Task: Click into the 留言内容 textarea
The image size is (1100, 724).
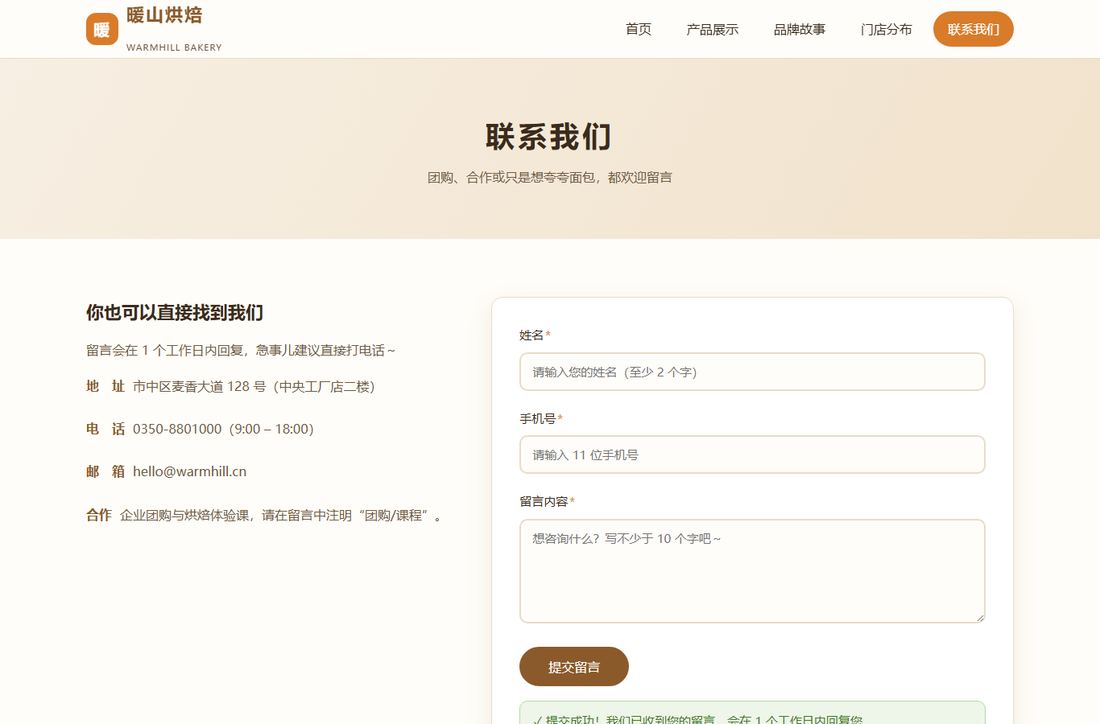Action: [752, 571]
